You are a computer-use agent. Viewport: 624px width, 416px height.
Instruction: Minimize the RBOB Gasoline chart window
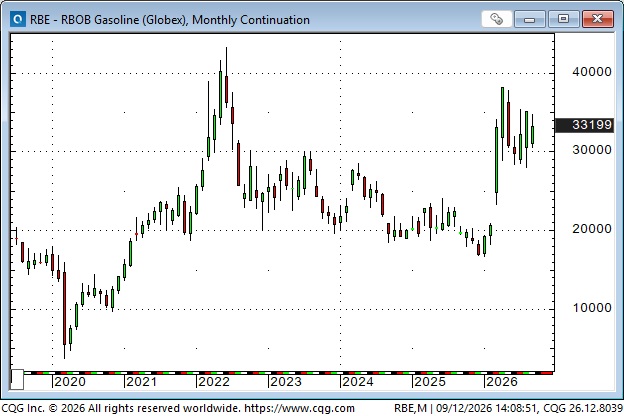530,19
